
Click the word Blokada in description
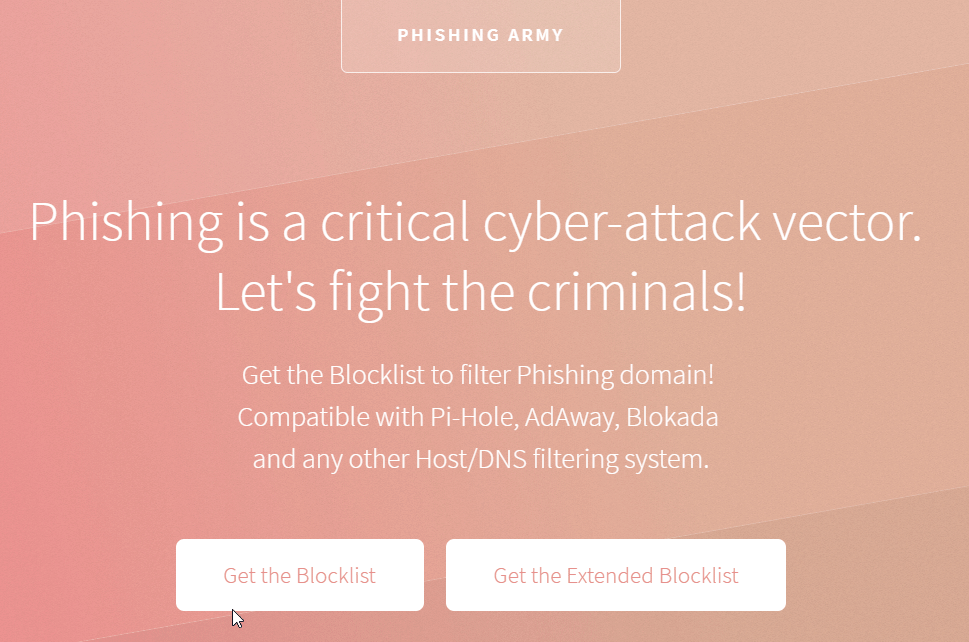pyautogui.click(x=672, y=417)
